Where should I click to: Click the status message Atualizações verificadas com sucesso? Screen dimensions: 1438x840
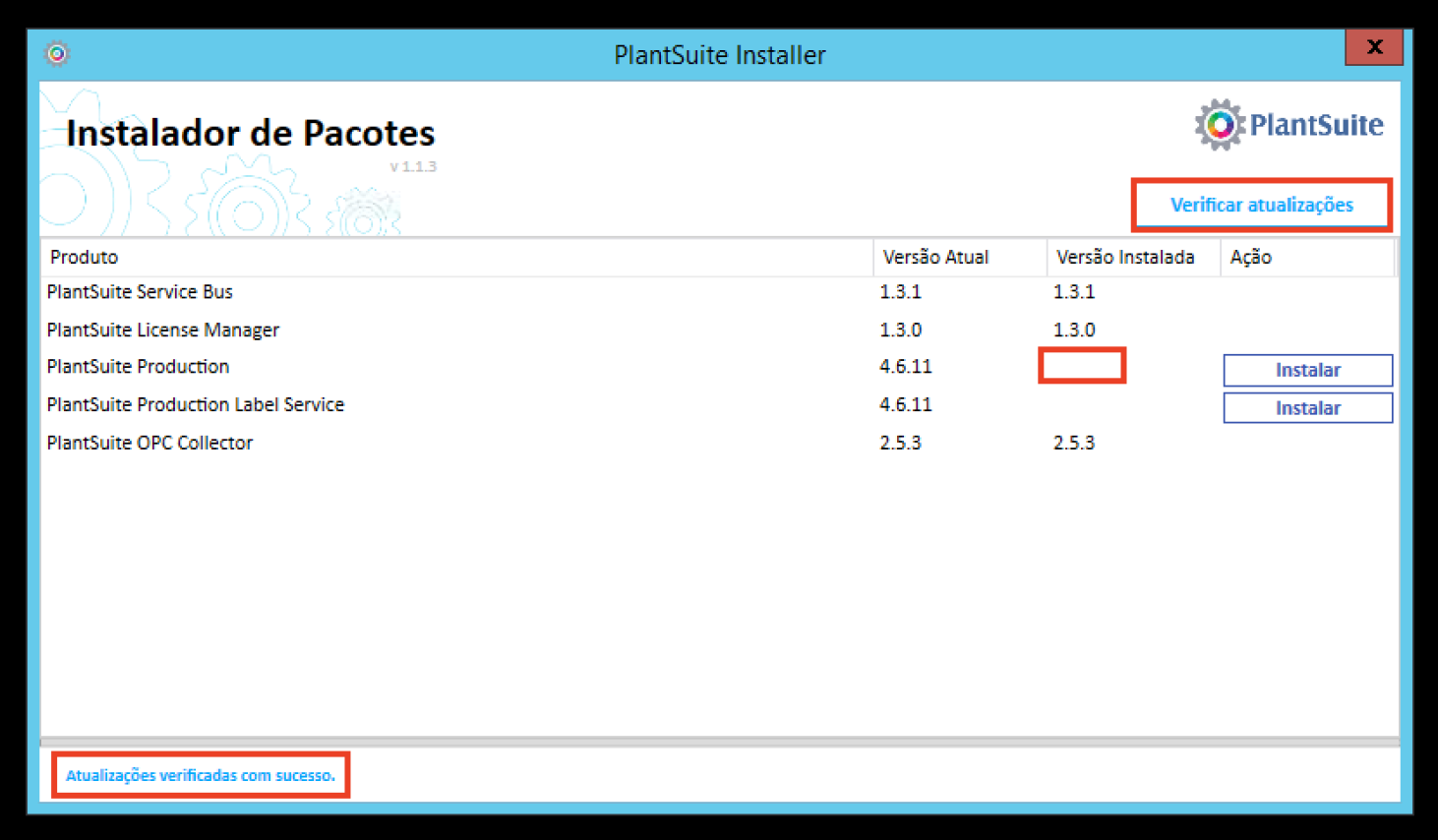pyautogui.click(x=200, y=775)
